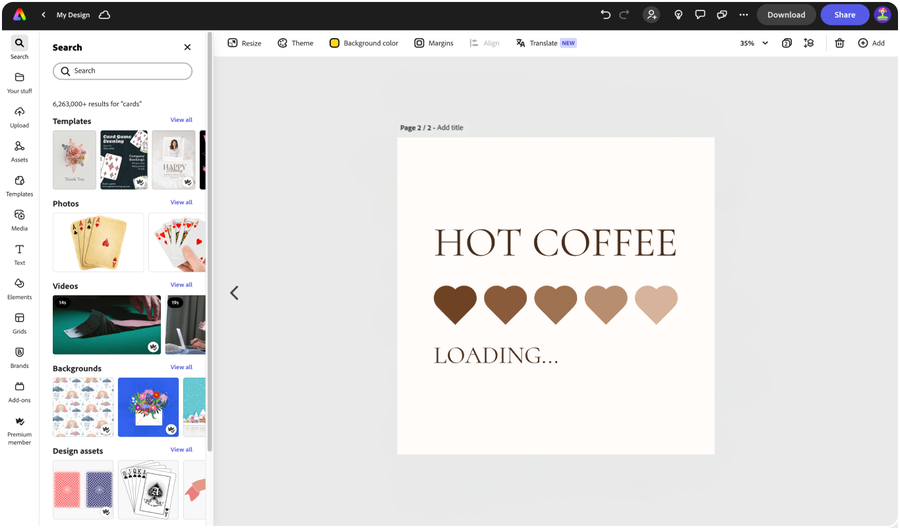
Task: Click inside the Search input field
Action: [122, 71]
